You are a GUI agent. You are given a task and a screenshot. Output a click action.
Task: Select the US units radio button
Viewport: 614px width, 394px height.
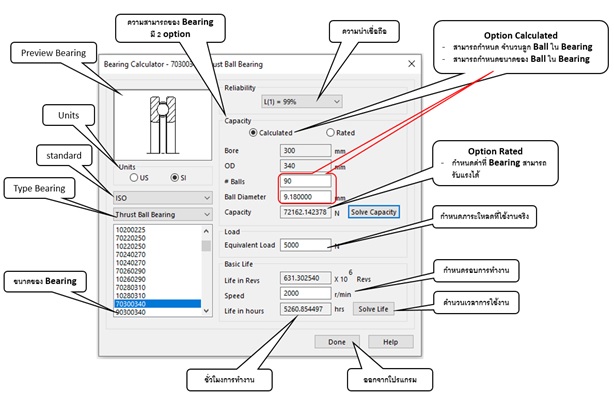[134, 177]
